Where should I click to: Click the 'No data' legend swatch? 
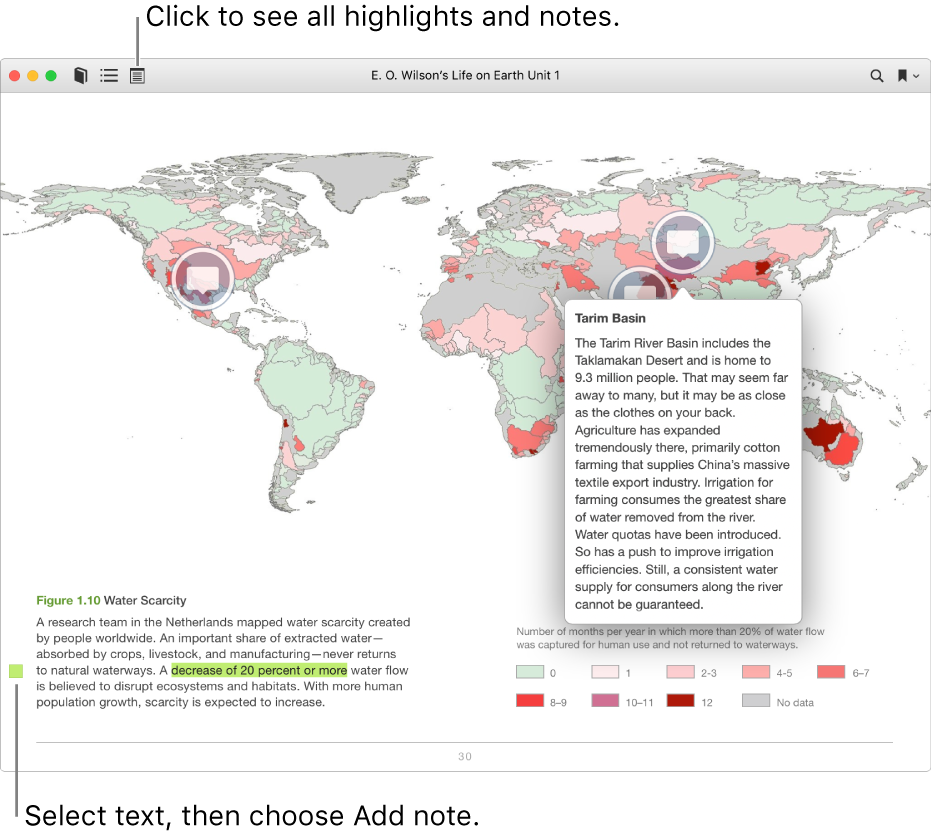coord(756,701)
